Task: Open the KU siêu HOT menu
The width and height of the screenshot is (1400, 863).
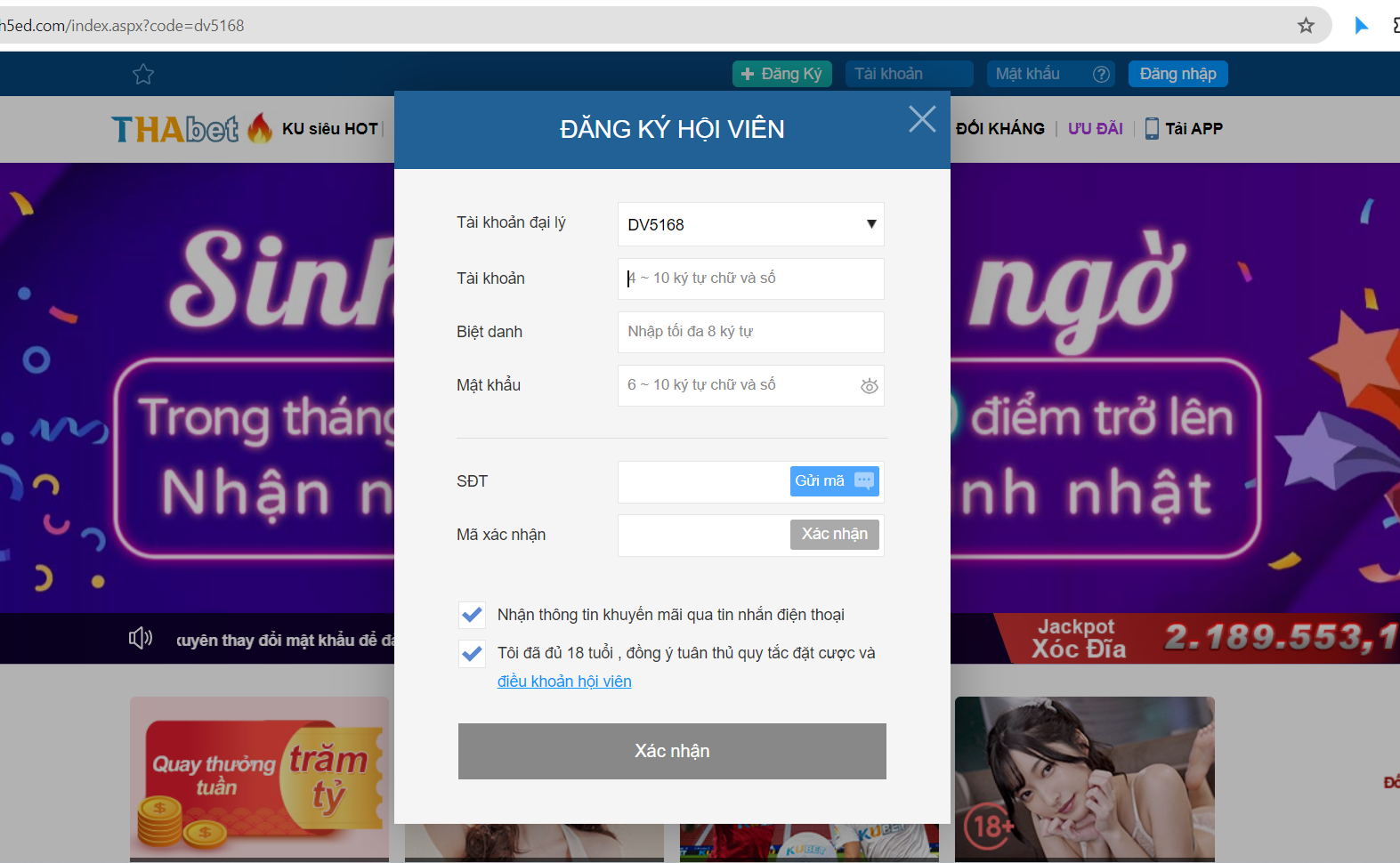Action: [x=330, y=129]
